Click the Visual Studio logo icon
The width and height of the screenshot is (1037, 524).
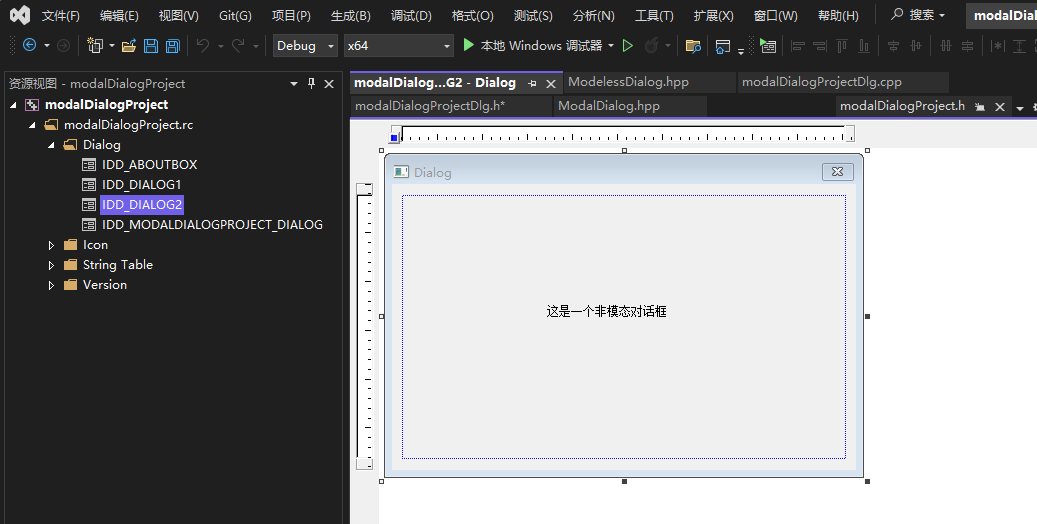20,15
